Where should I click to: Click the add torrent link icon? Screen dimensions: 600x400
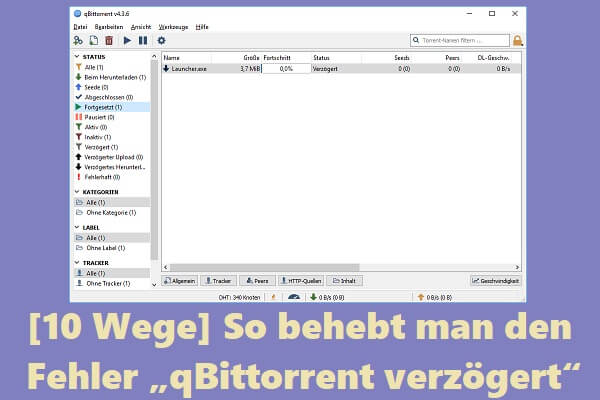(x=78, y=40)
